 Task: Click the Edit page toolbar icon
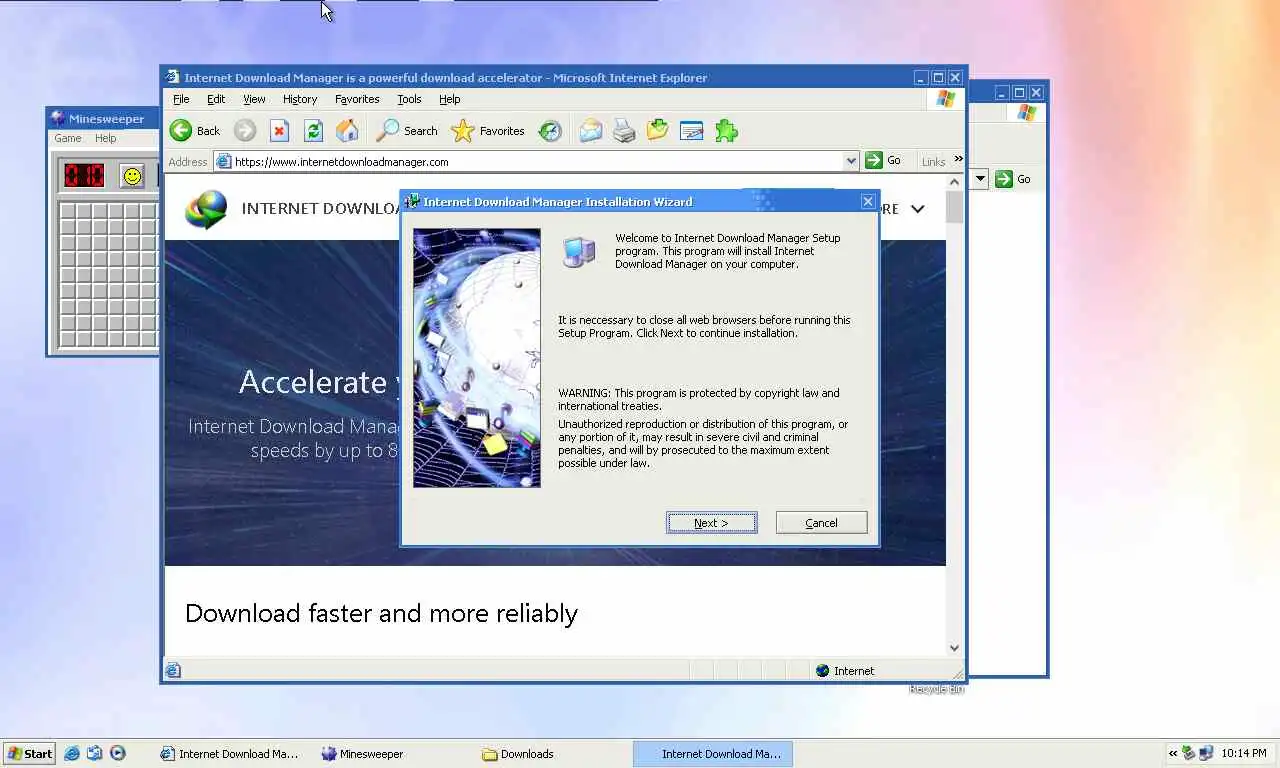click(x=691, y=131)
